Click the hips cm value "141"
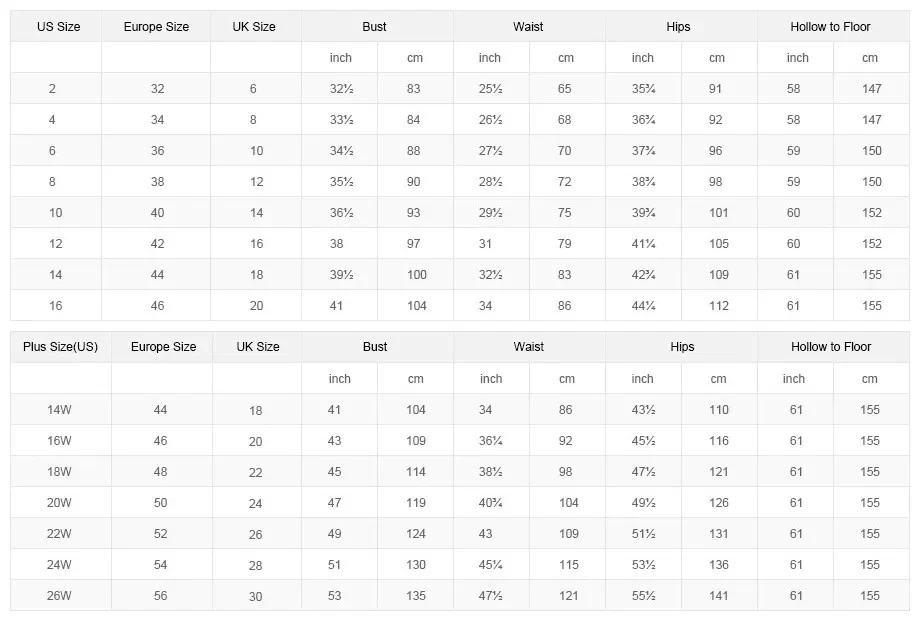This screenshot has height=621, width=920. (x=719, y=596)
